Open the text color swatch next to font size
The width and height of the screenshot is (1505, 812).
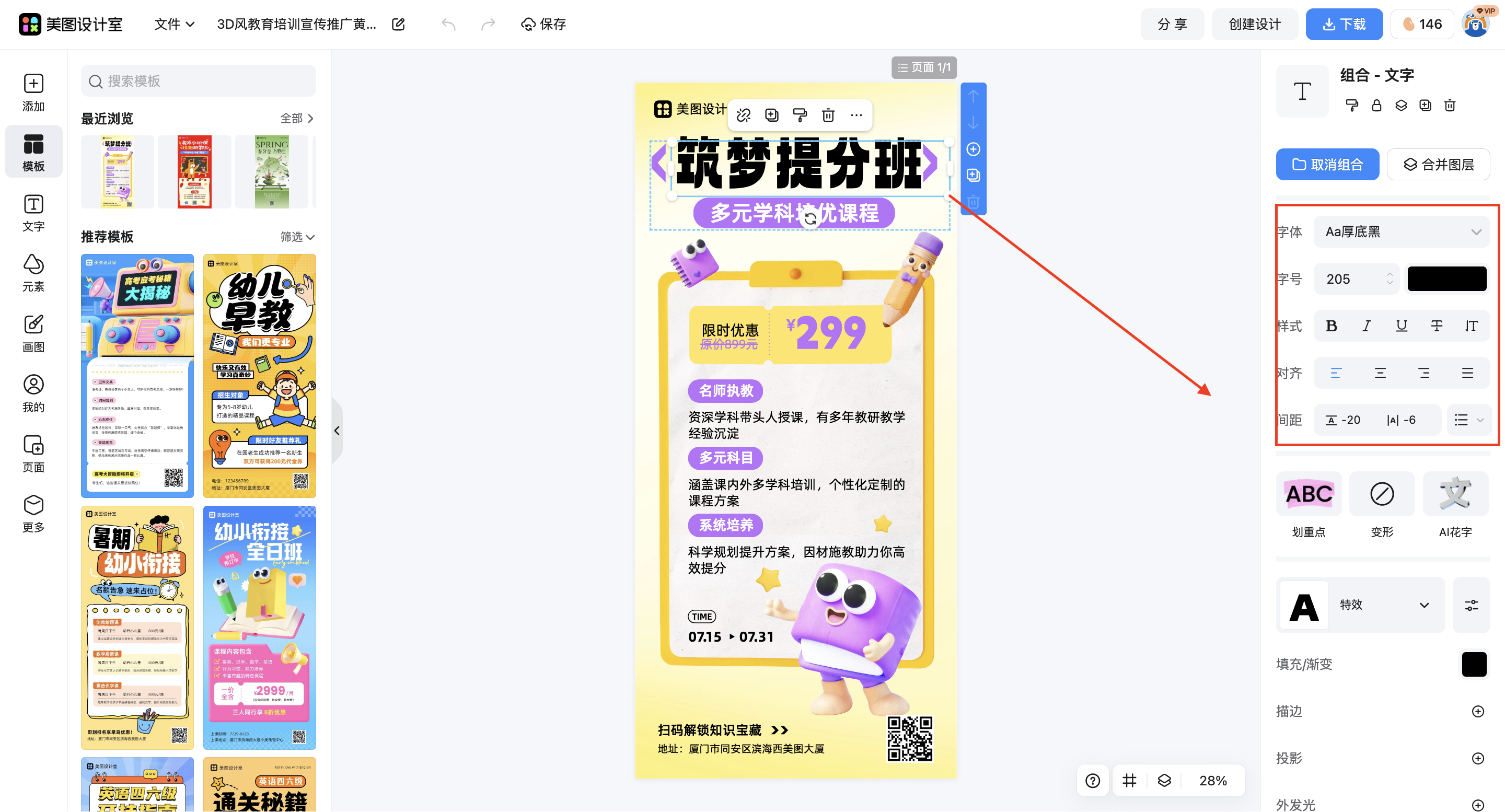pyautogui.click(x=1446, y=279)
